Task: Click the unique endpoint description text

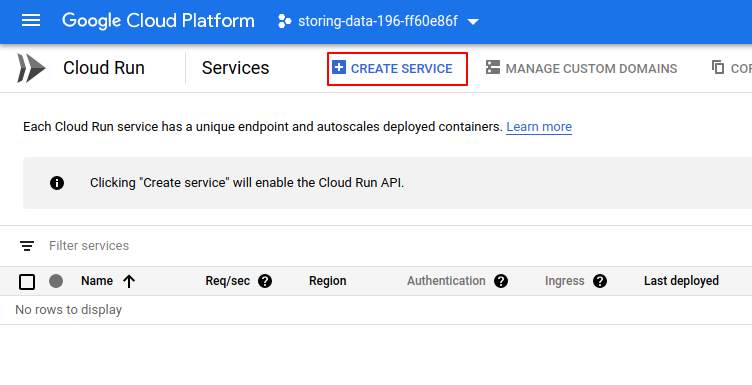Action: 262,127
